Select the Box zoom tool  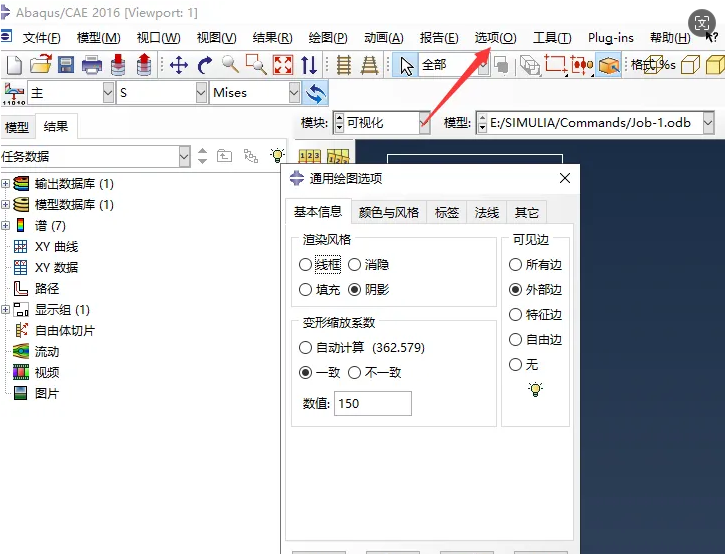click(255, 64)
